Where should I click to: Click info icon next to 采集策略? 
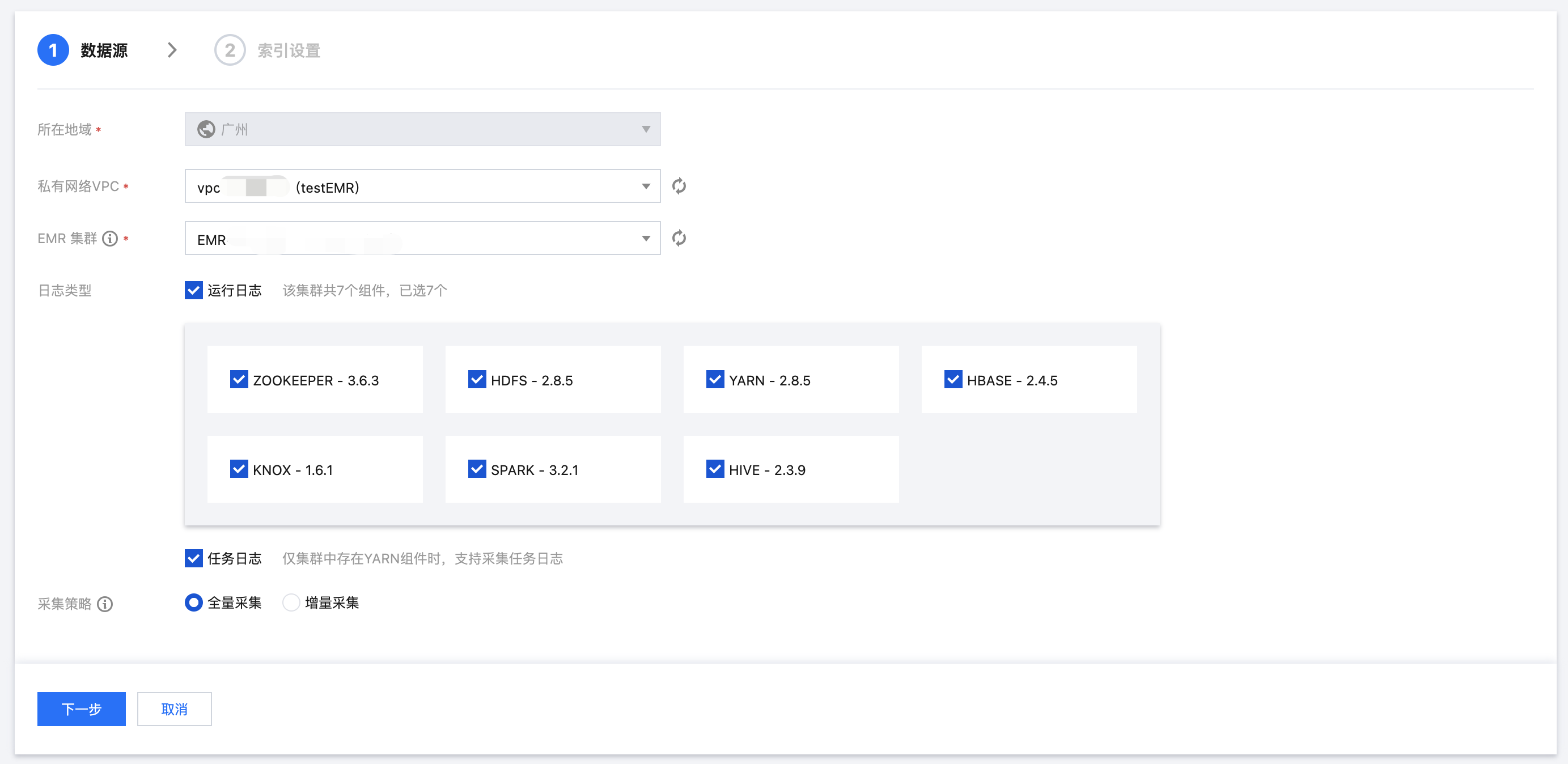(x=105, y=604)
